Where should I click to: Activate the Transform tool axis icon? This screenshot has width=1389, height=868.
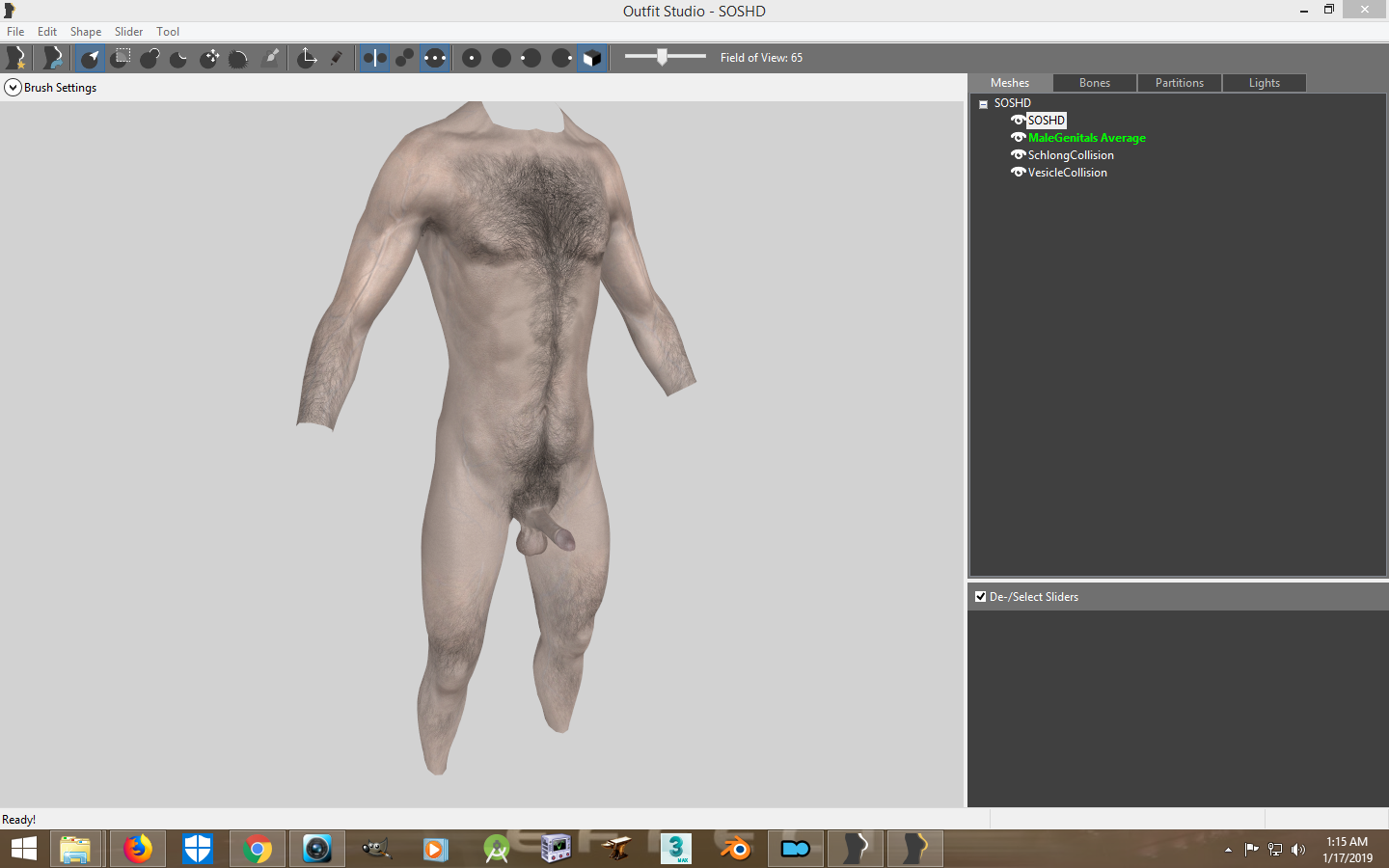click(x=307, y=58)
